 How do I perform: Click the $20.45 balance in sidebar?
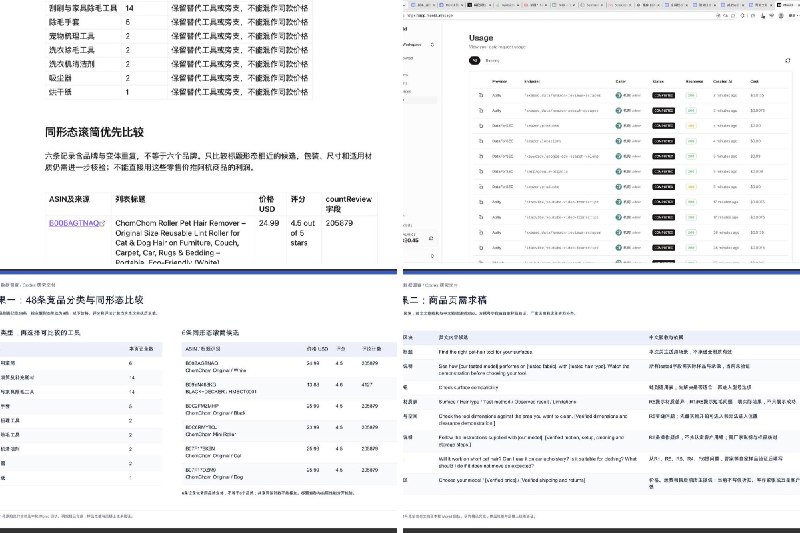pos(410,240)
